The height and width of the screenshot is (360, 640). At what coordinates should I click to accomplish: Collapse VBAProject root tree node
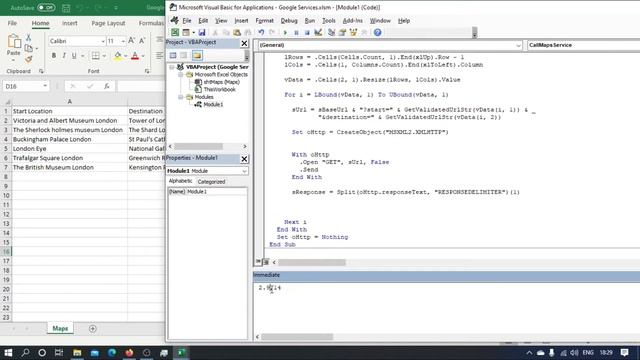172,67
